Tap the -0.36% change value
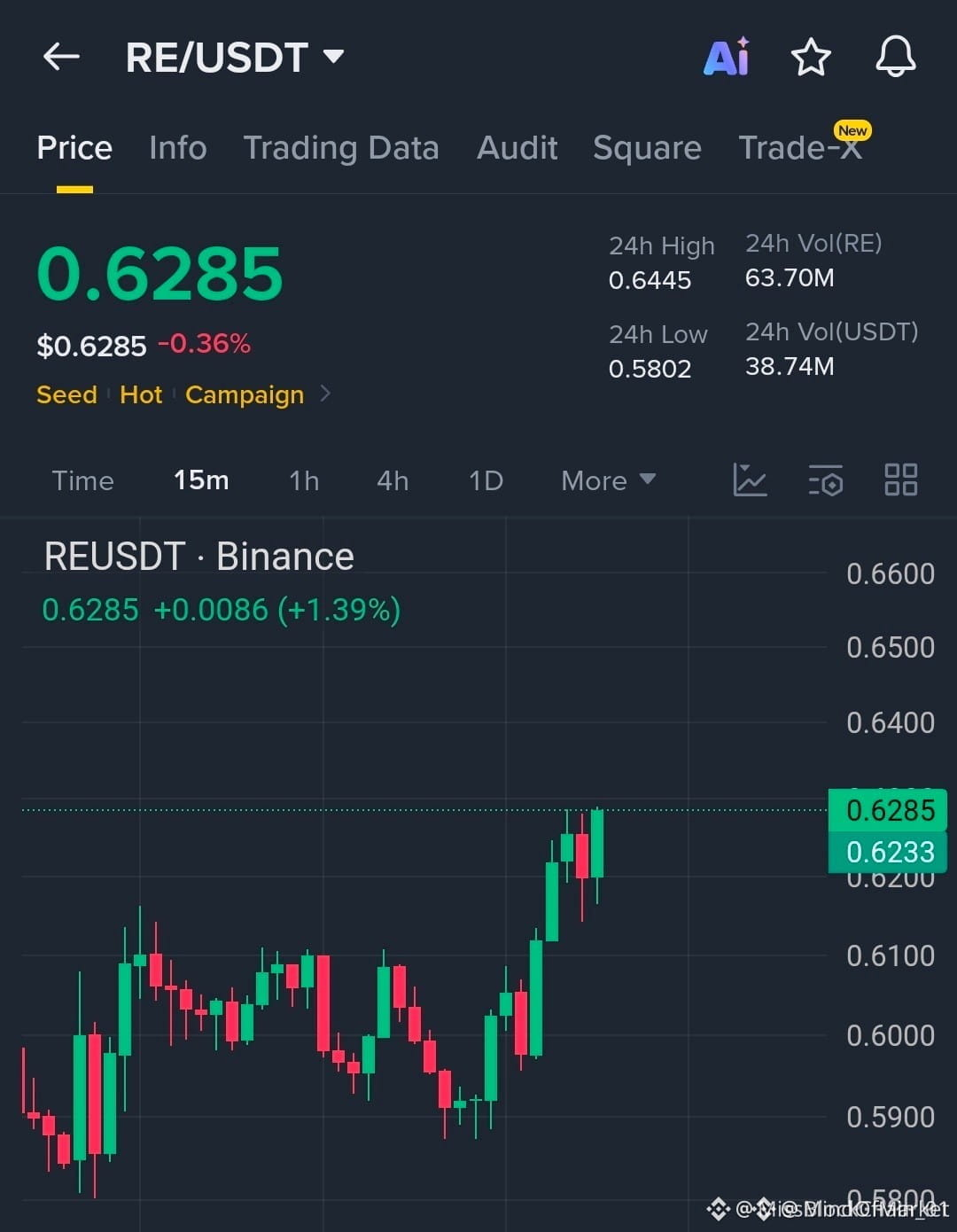 pos(205,344)
